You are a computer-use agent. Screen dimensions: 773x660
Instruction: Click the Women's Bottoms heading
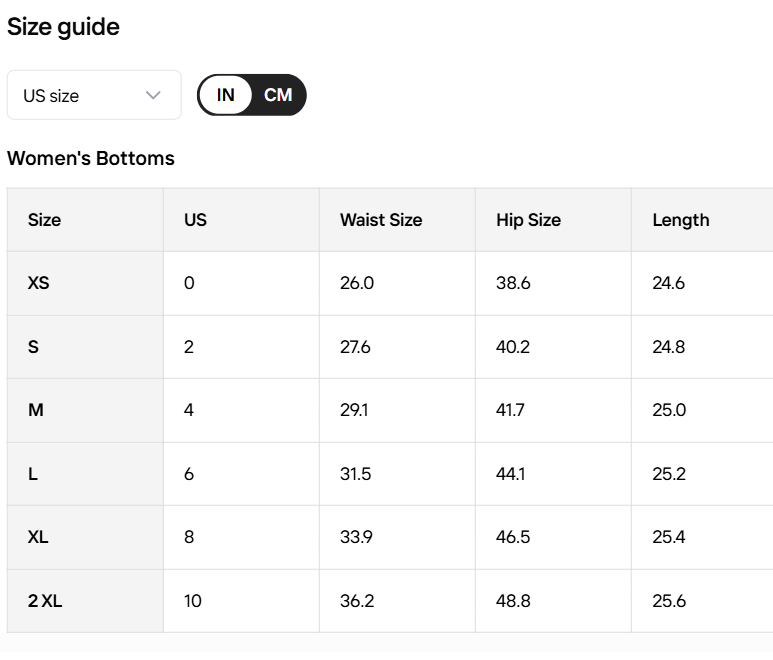click(x=91, y=158)
